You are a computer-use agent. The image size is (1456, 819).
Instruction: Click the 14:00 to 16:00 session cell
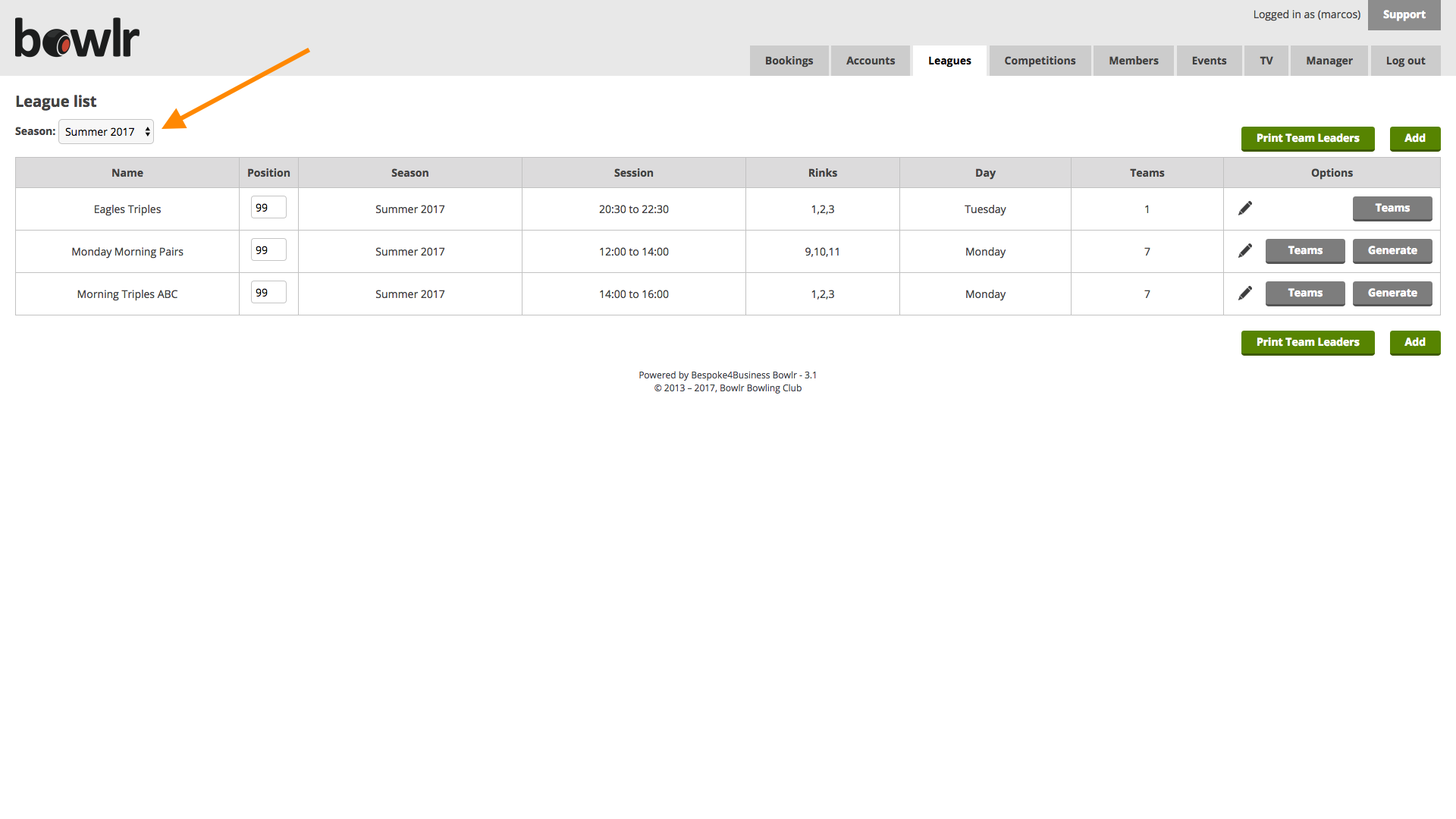[x=634, y=294]
